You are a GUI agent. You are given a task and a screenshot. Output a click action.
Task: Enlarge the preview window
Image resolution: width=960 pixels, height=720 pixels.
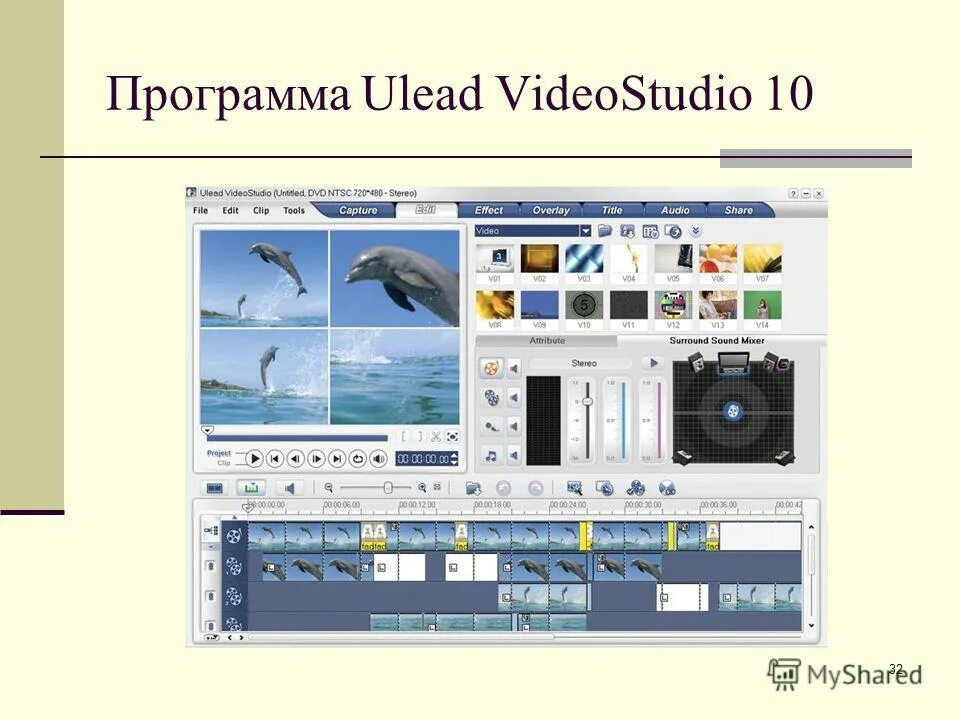tap(452, 437)
